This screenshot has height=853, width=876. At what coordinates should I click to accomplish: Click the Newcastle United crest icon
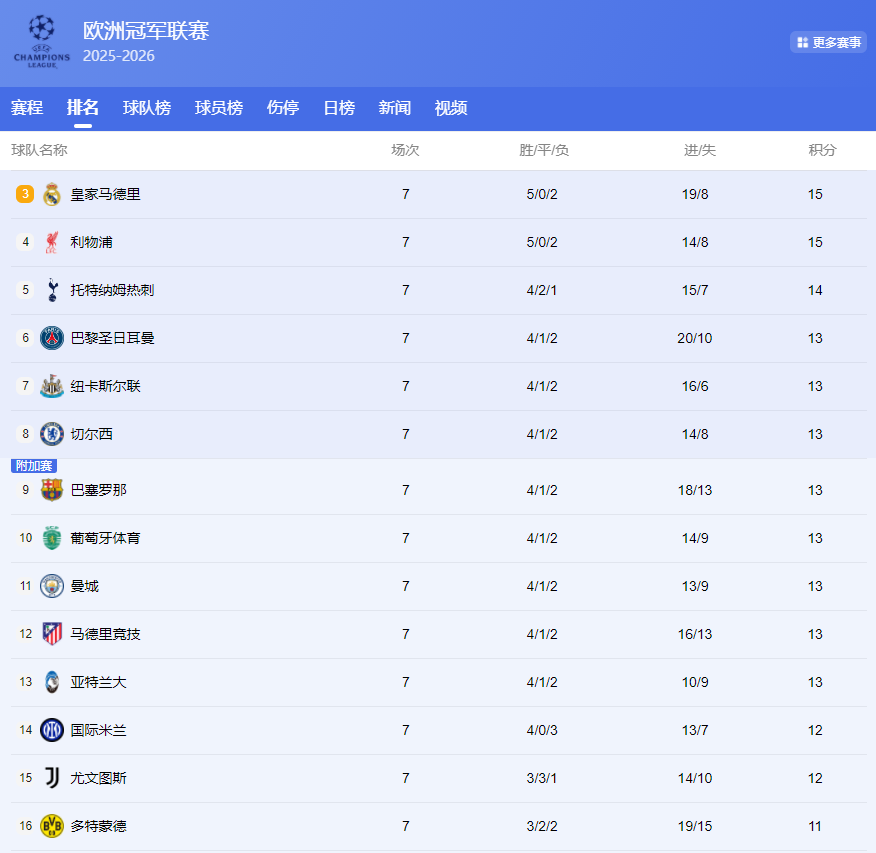tap(52, 387)
